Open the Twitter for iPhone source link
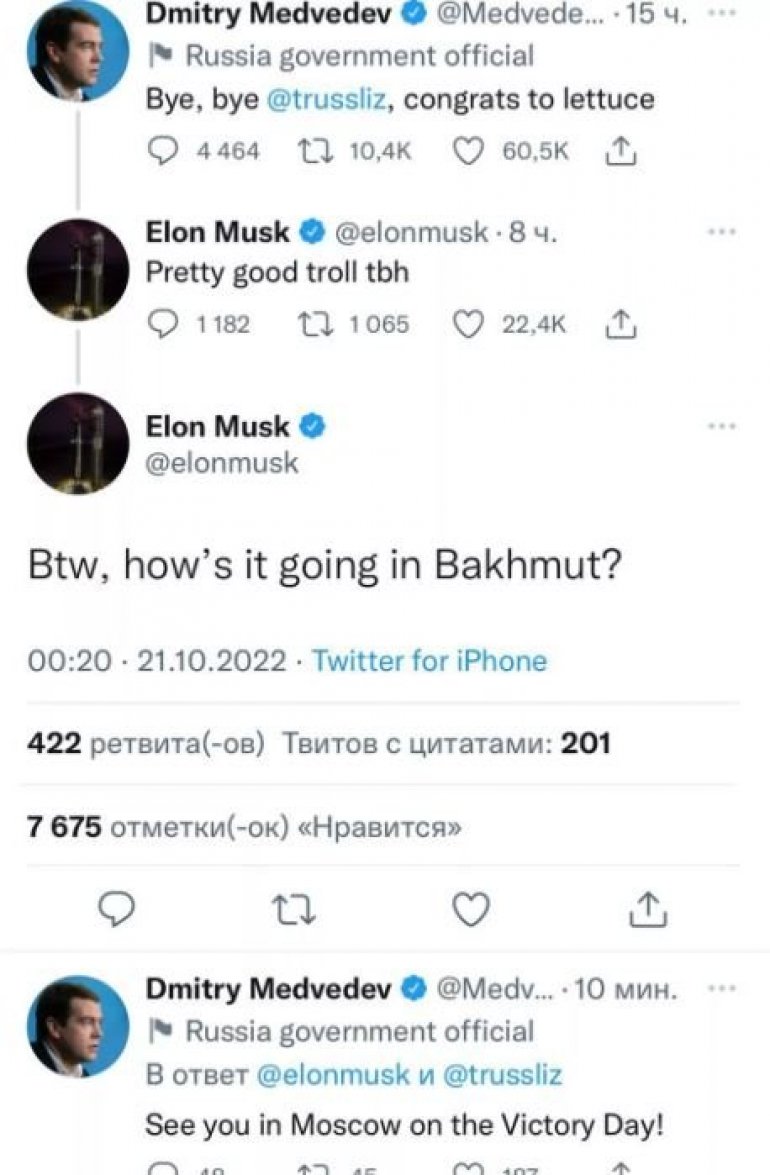 [429, 661]
